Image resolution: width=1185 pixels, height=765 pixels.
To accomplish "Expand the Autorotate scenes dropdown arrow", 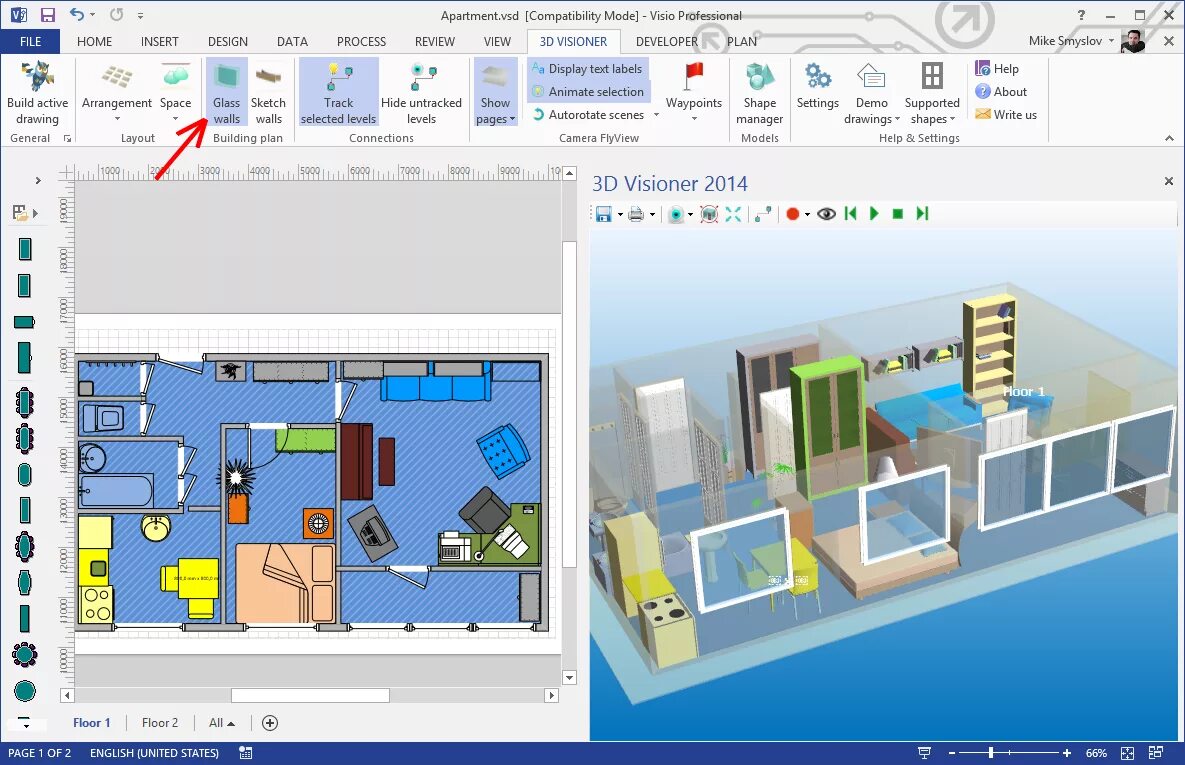I will (656, 115).
